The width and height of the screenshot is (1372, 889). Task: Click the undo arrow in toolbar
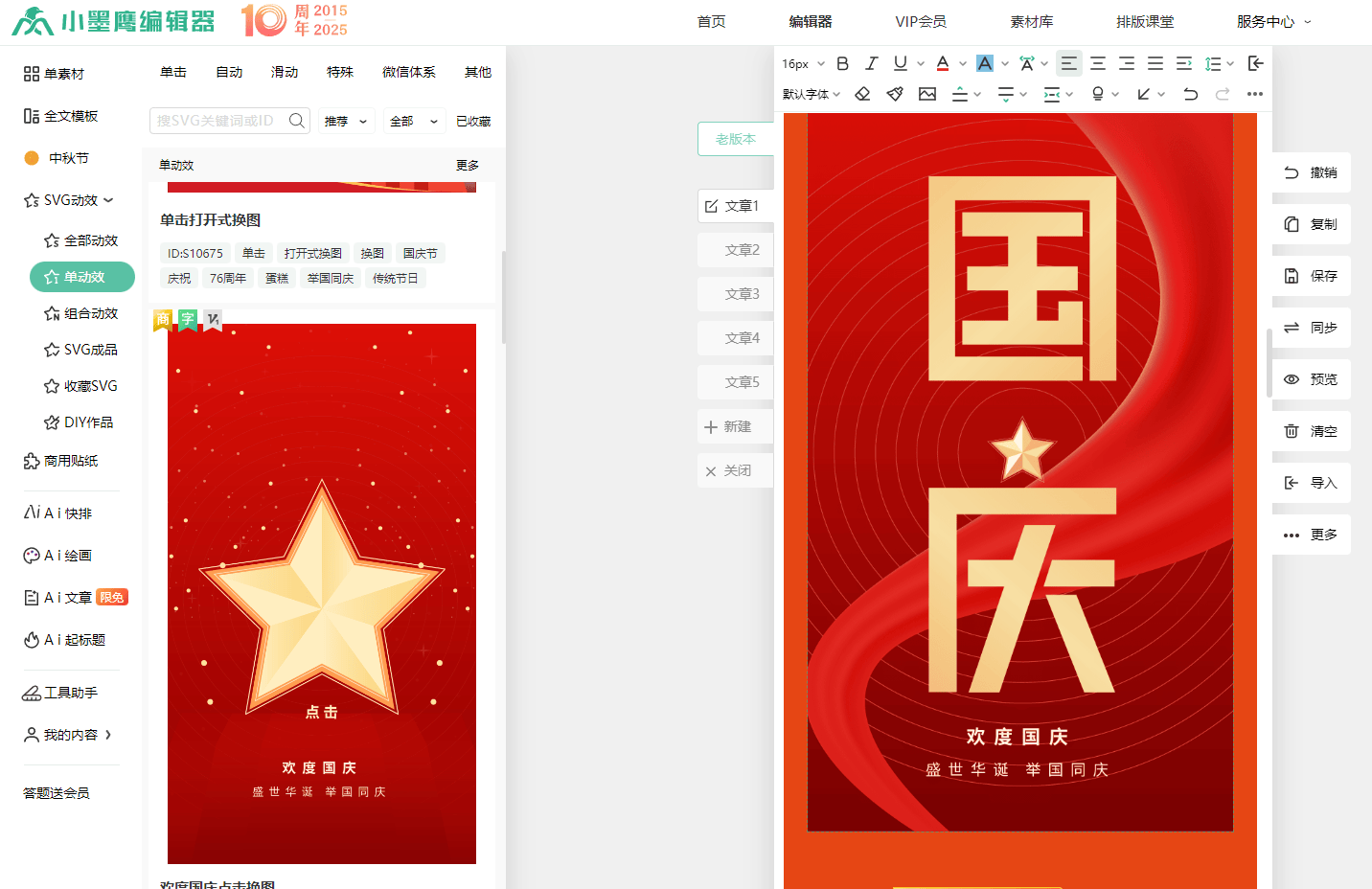[1190, 94]
